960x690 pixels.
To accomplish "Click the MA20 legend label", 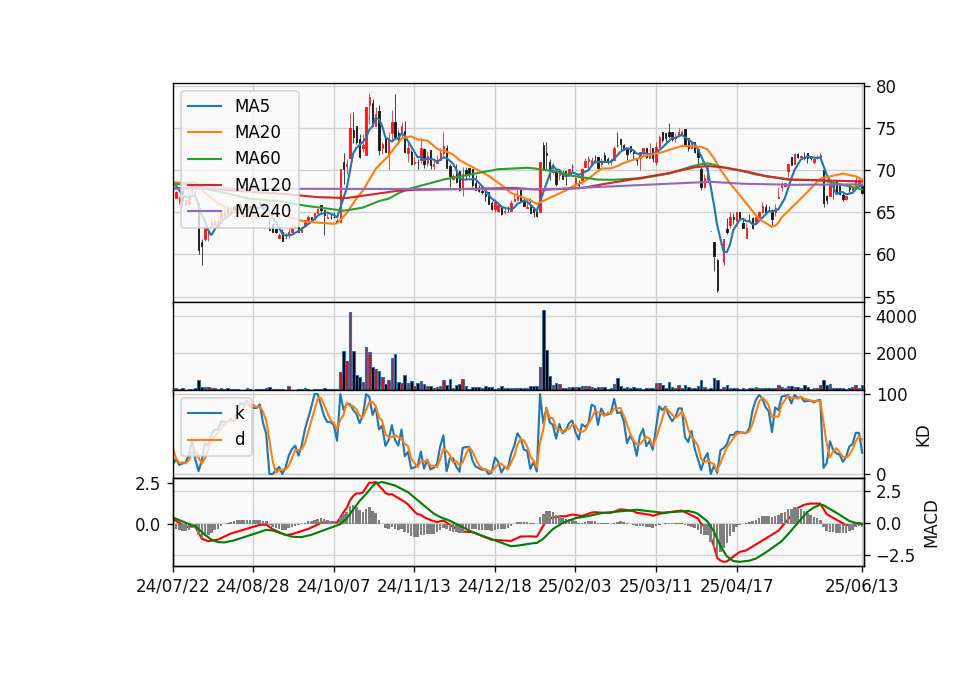I will click(x=257, y=132).
